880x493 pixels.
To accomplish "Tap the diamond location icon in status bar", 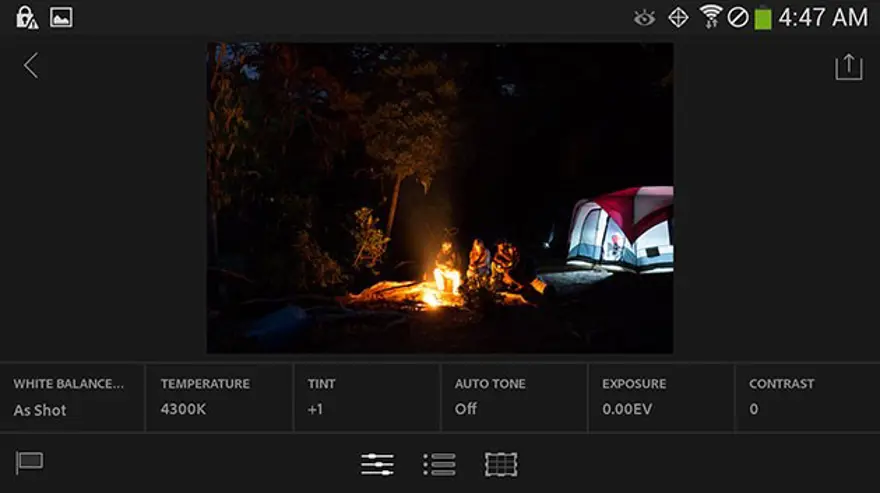I will (678, 17).
